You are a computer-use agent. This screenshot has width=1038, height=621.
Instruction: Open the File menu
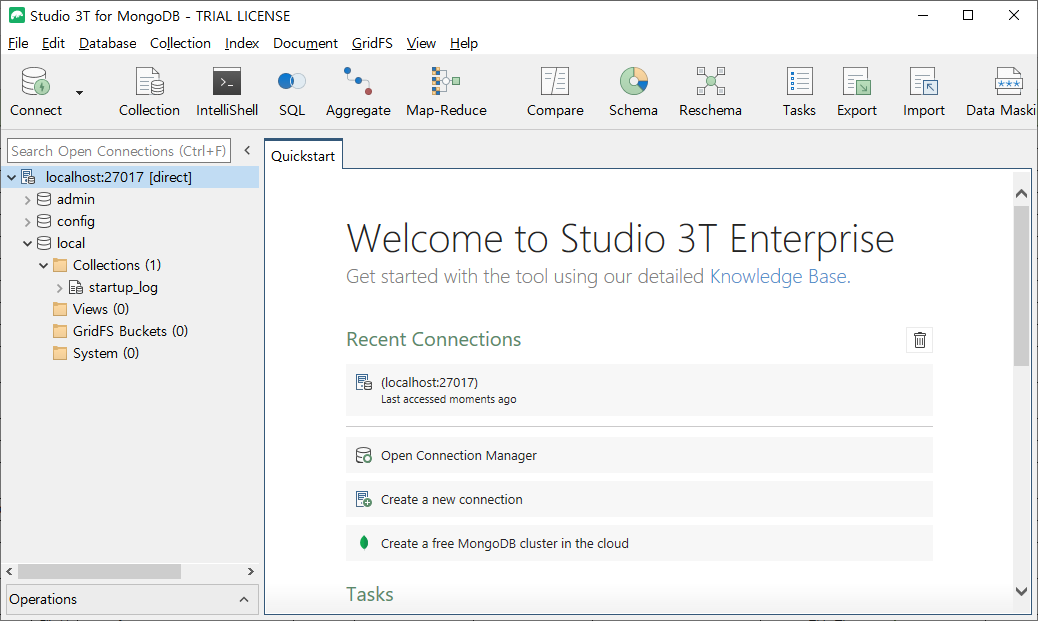18,43
